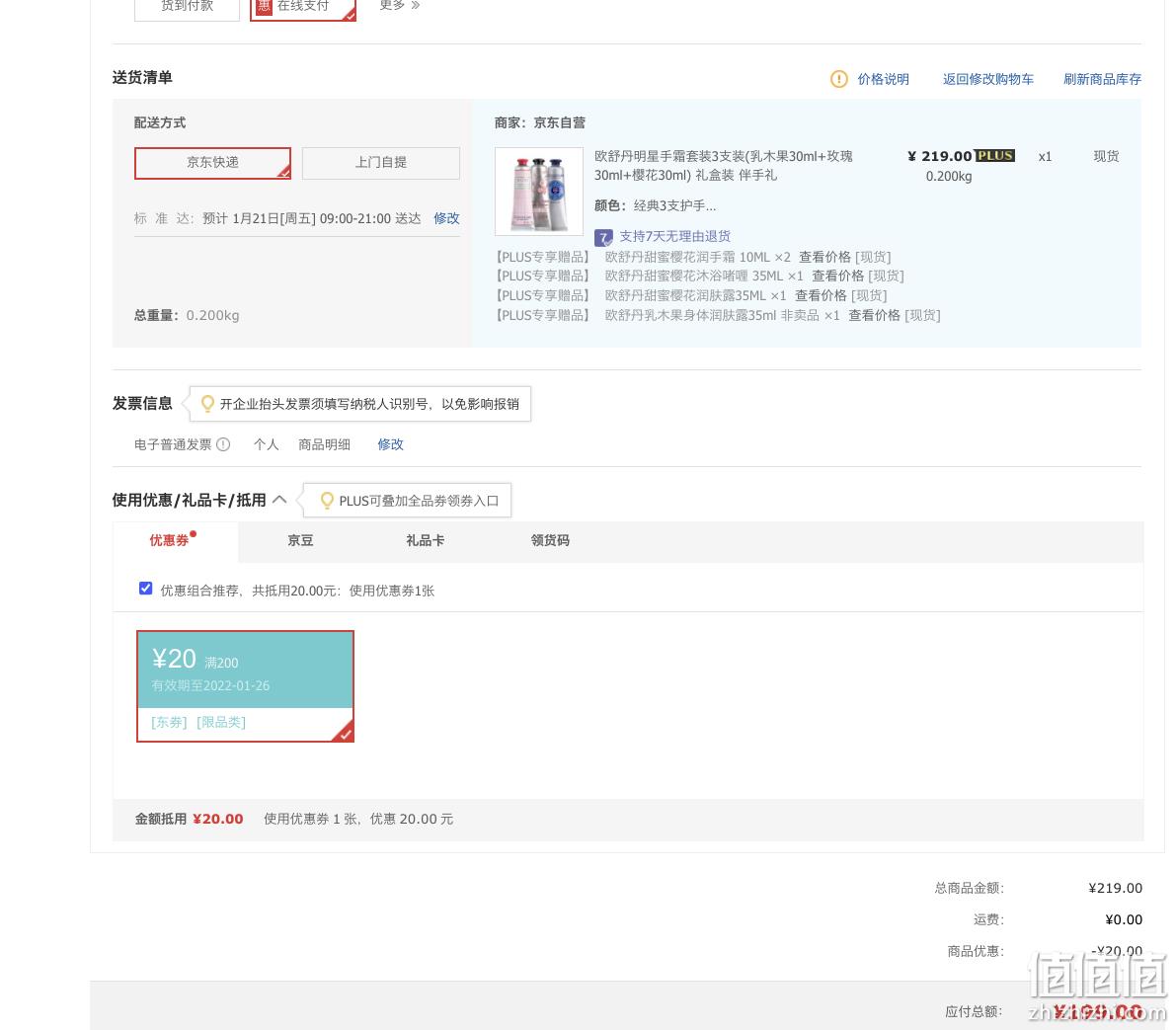Open 支持7天无理由退货 link
The width and height of the screenshot is (1176, 1030).
pos(674,236)
